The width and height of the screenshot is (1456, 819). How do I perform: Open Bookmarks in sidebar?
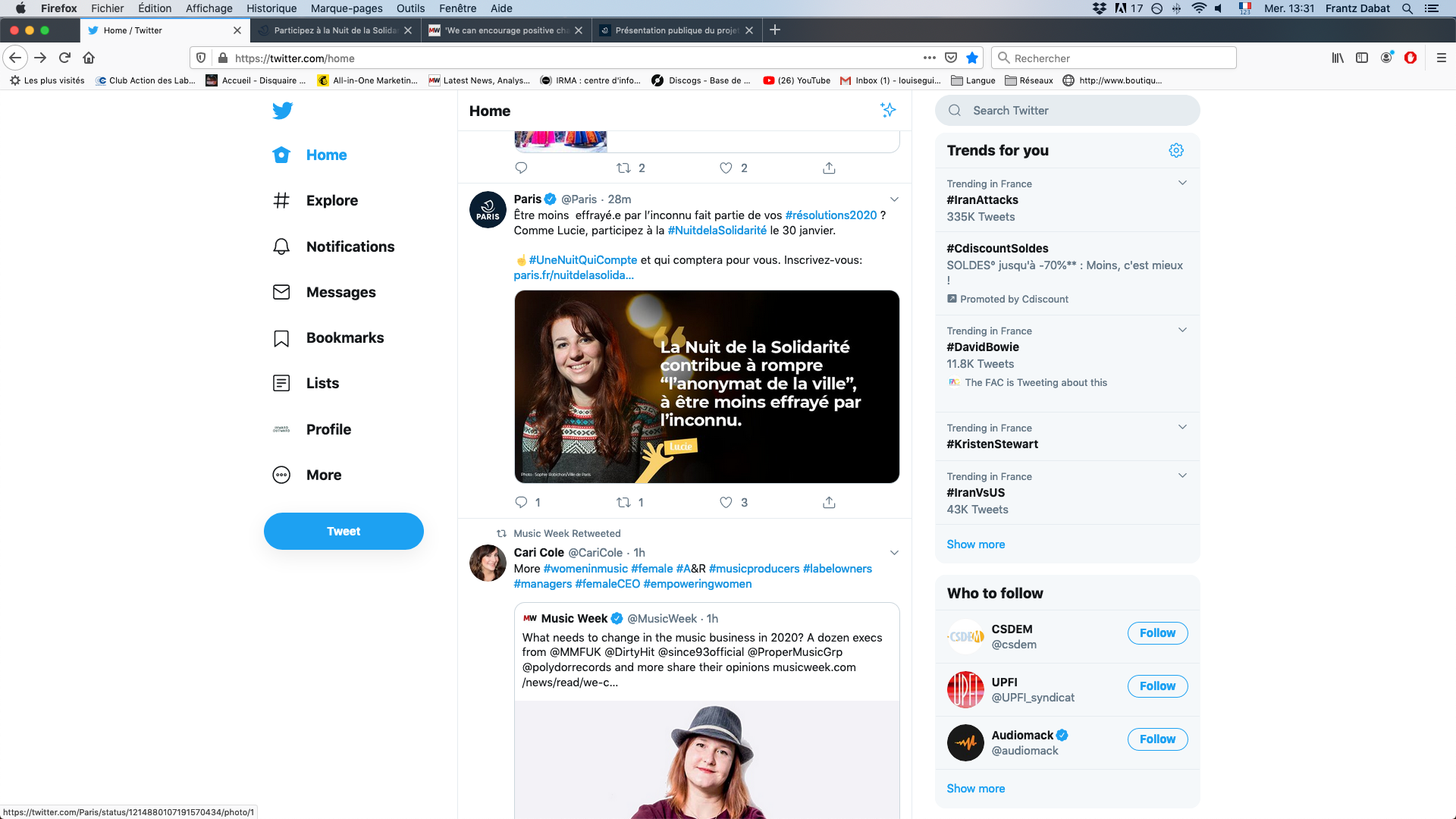tap(328, 337)
